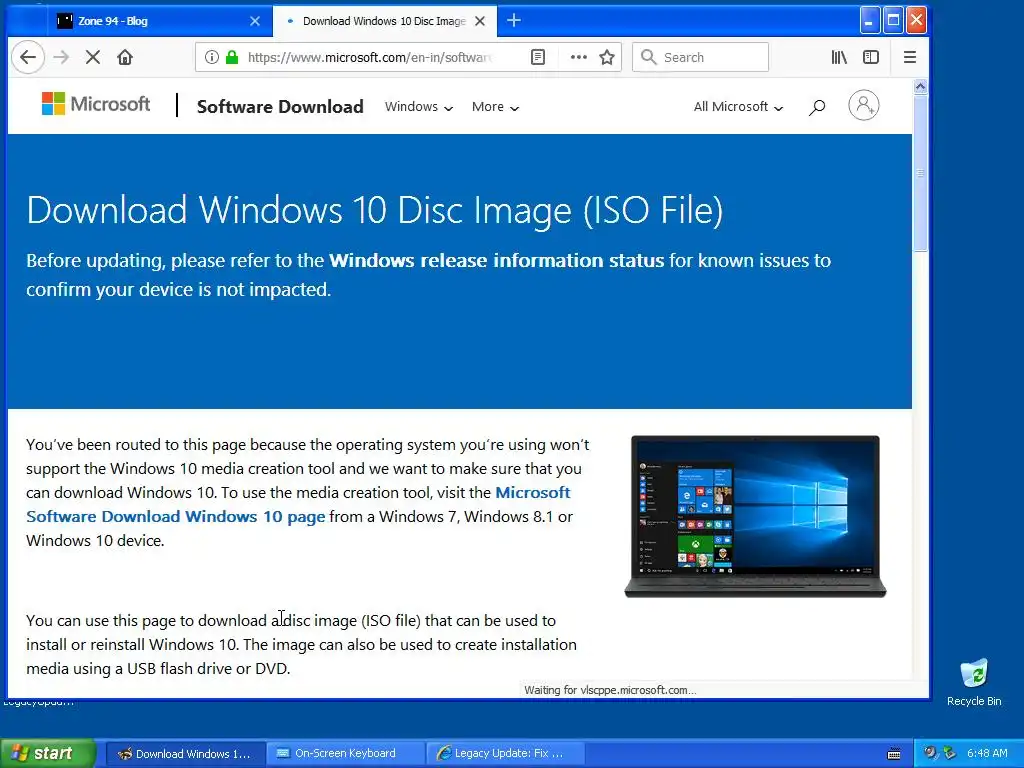Open the Software Download heading link
The image size is (1024, 768).
pos(280,106)
